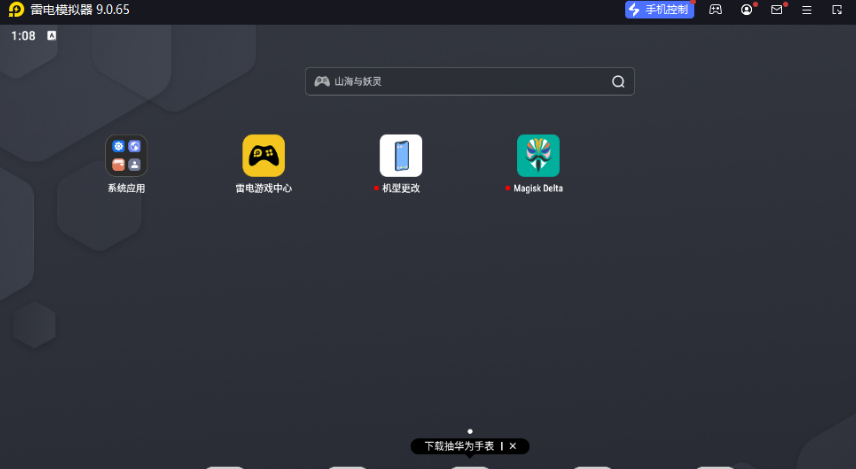Open the 机型更改 app
Screen dimensions: 856x469
pyautogui.click(x=400, y=156)
